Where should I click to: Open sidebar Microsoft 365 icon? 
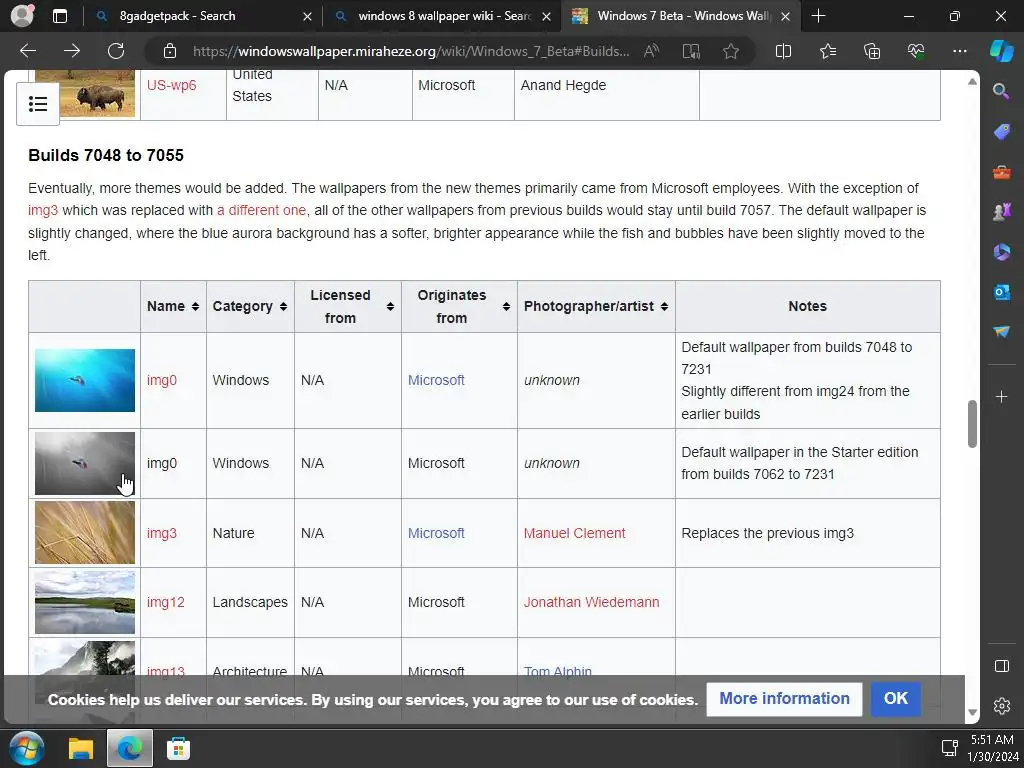click(x=1001, y=252)
